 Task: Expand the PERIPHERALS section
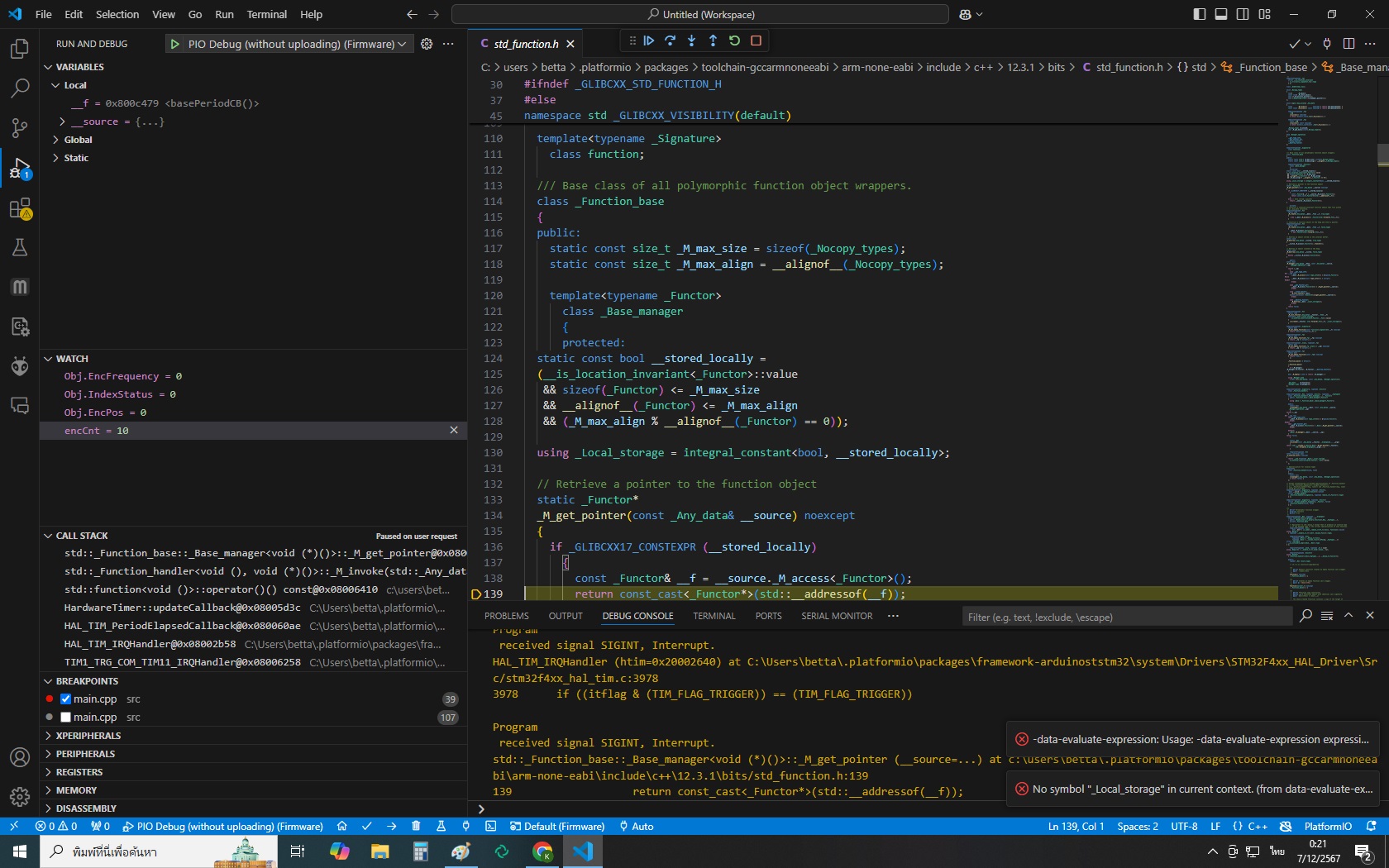pos(85,754)
